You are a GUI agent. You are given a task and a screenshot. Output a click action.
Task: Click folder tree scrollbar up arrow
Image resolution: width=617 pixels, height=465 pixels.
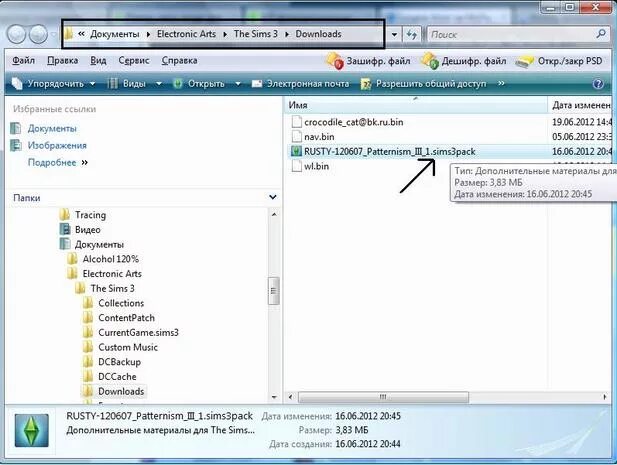click(274, 214)
